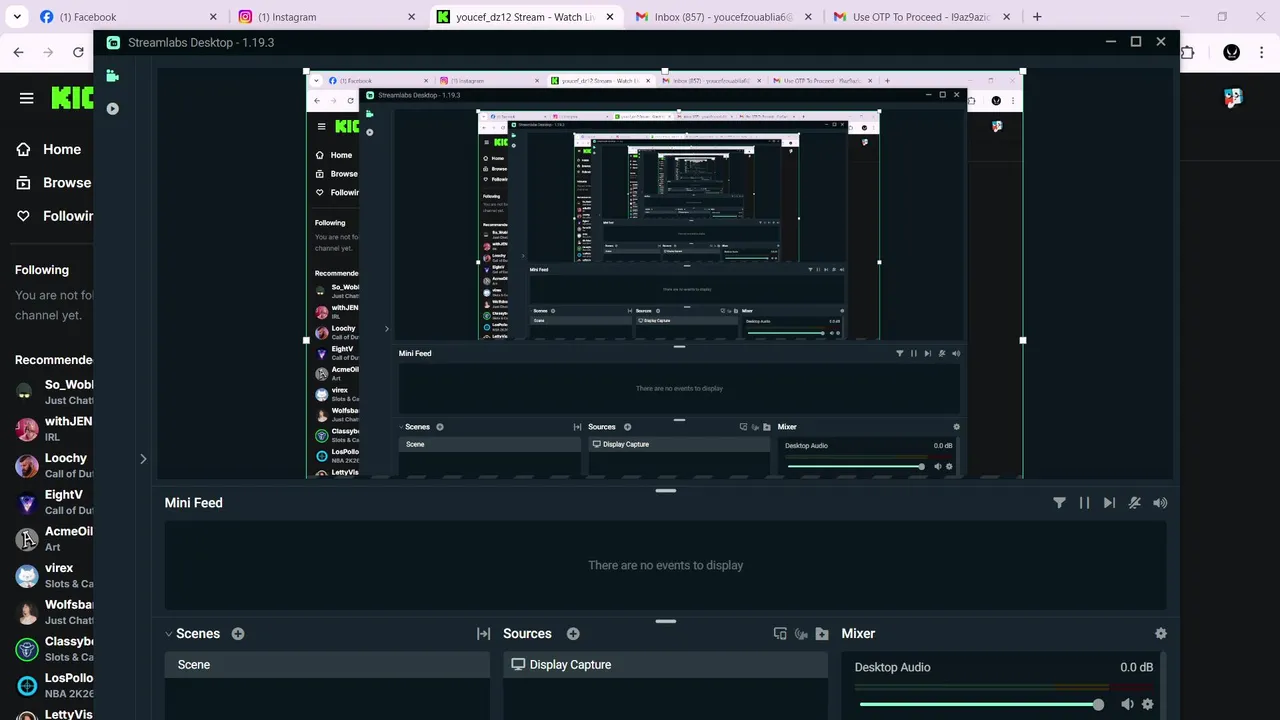Screen dimensions: 1280x720
Task: Open the Streamlabs Editor camera icon
Action: (x=113, y=75)
